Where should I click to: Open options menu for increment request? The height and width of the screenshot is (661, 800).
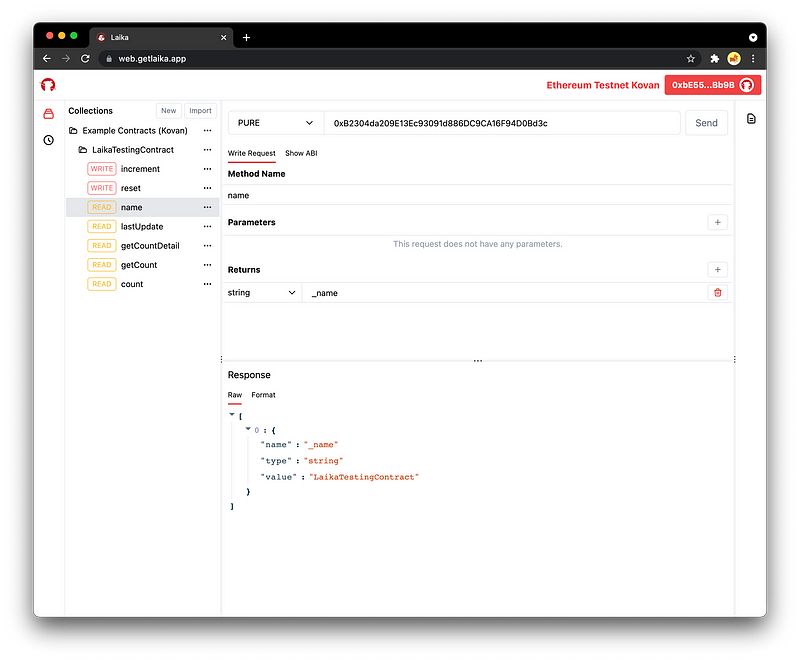(x=208, y=169)
